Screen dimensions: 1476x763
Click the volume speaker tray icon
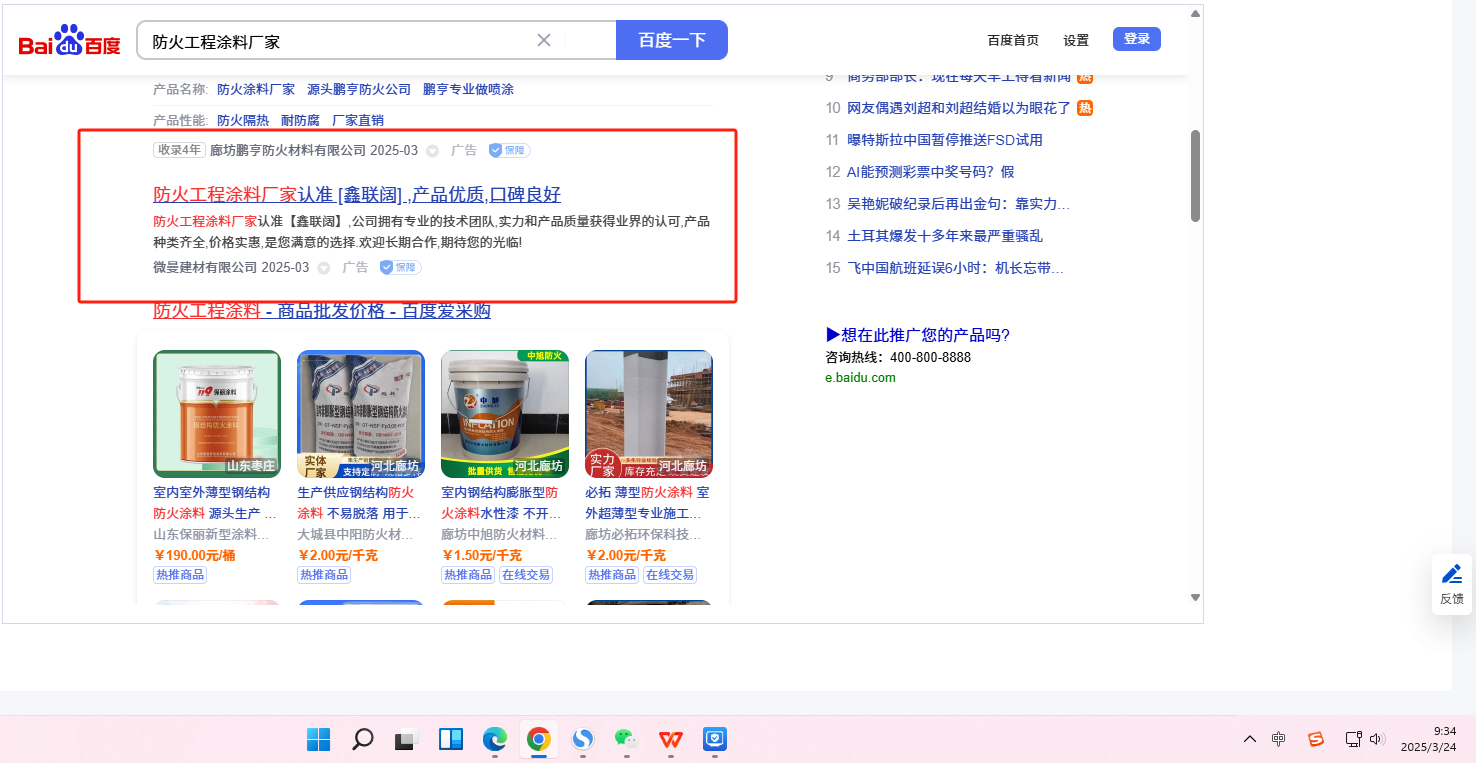coord(1377,739)
